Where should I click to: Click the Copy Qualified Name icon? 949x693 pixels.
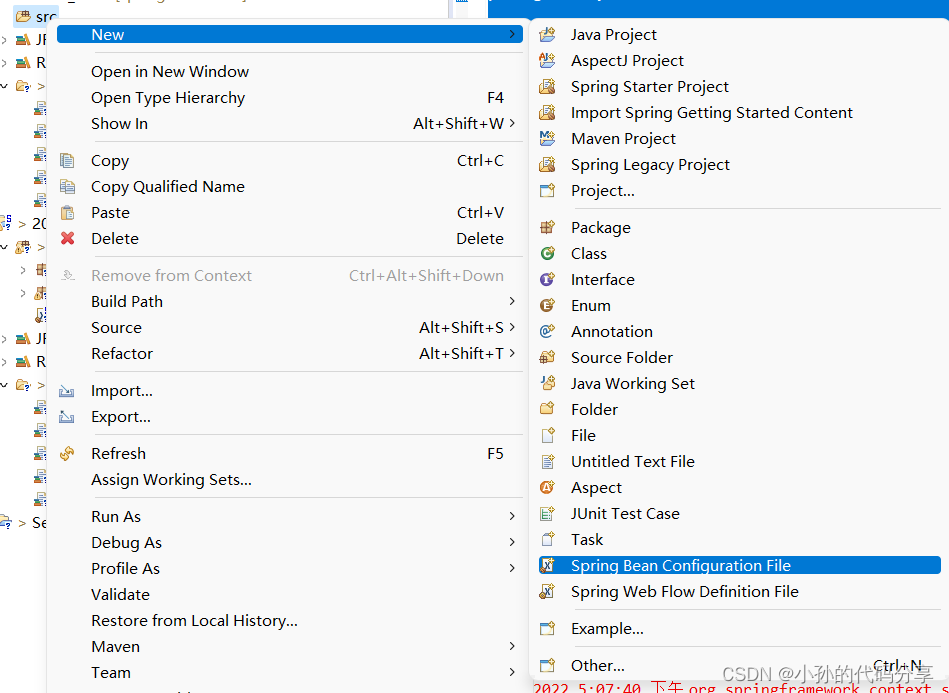coord(67,186)
